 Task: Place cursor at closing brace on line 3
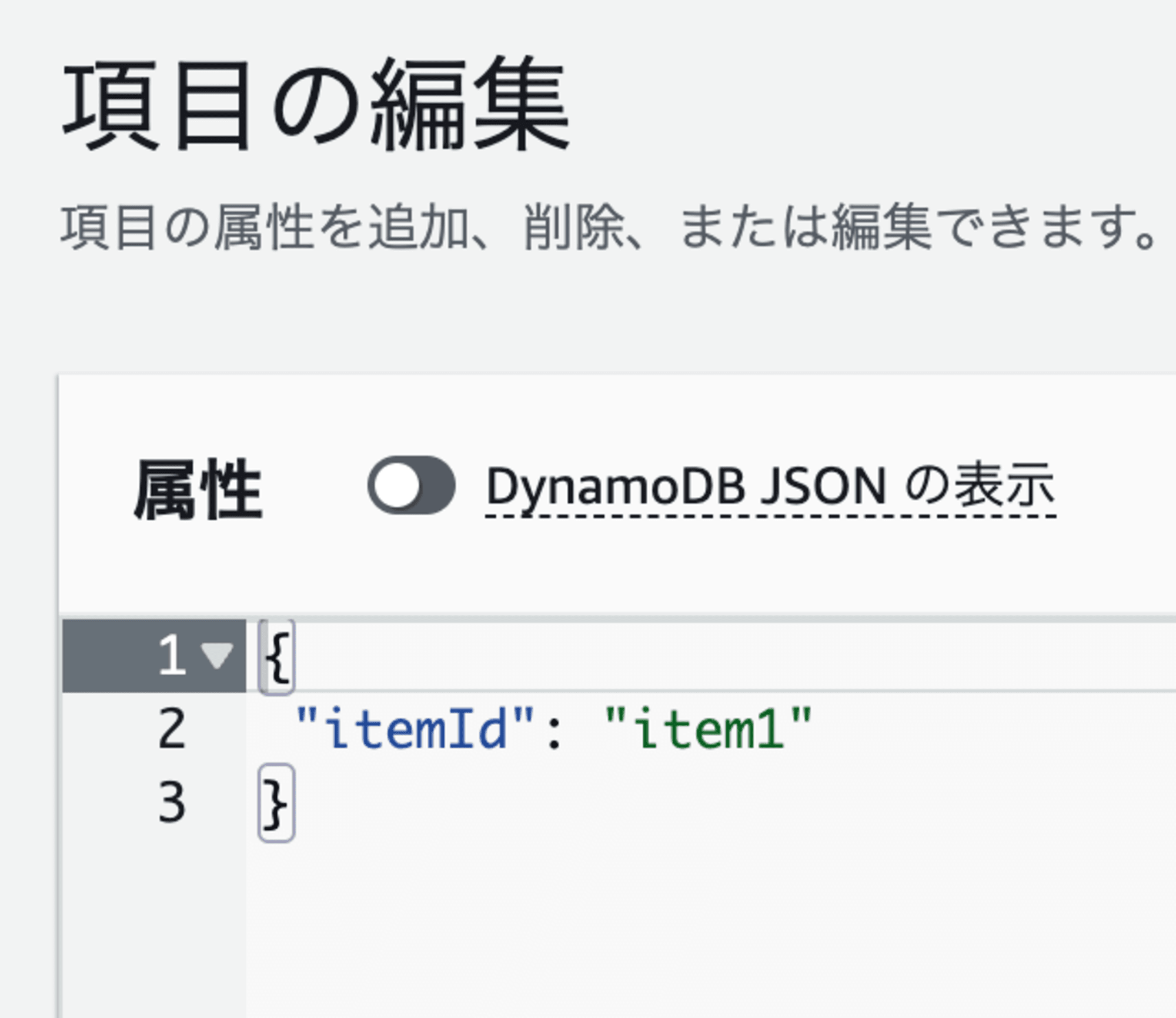coord(276,803)
